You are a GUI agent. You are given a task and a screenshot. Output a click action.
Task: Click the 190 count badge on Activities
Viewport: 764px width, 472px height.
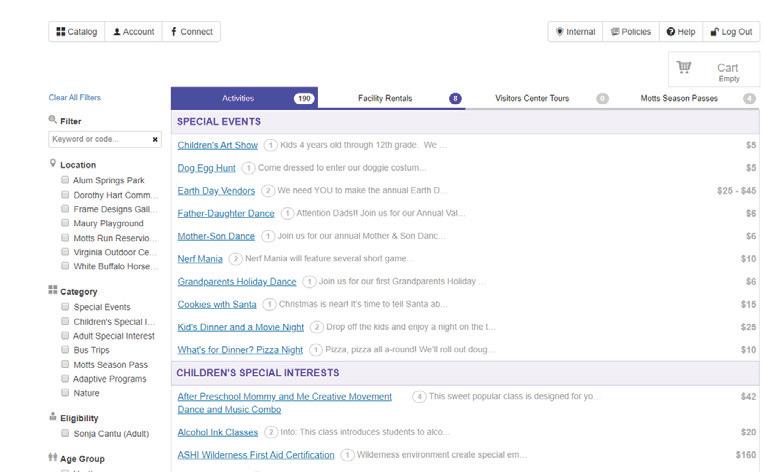[304, 98]
